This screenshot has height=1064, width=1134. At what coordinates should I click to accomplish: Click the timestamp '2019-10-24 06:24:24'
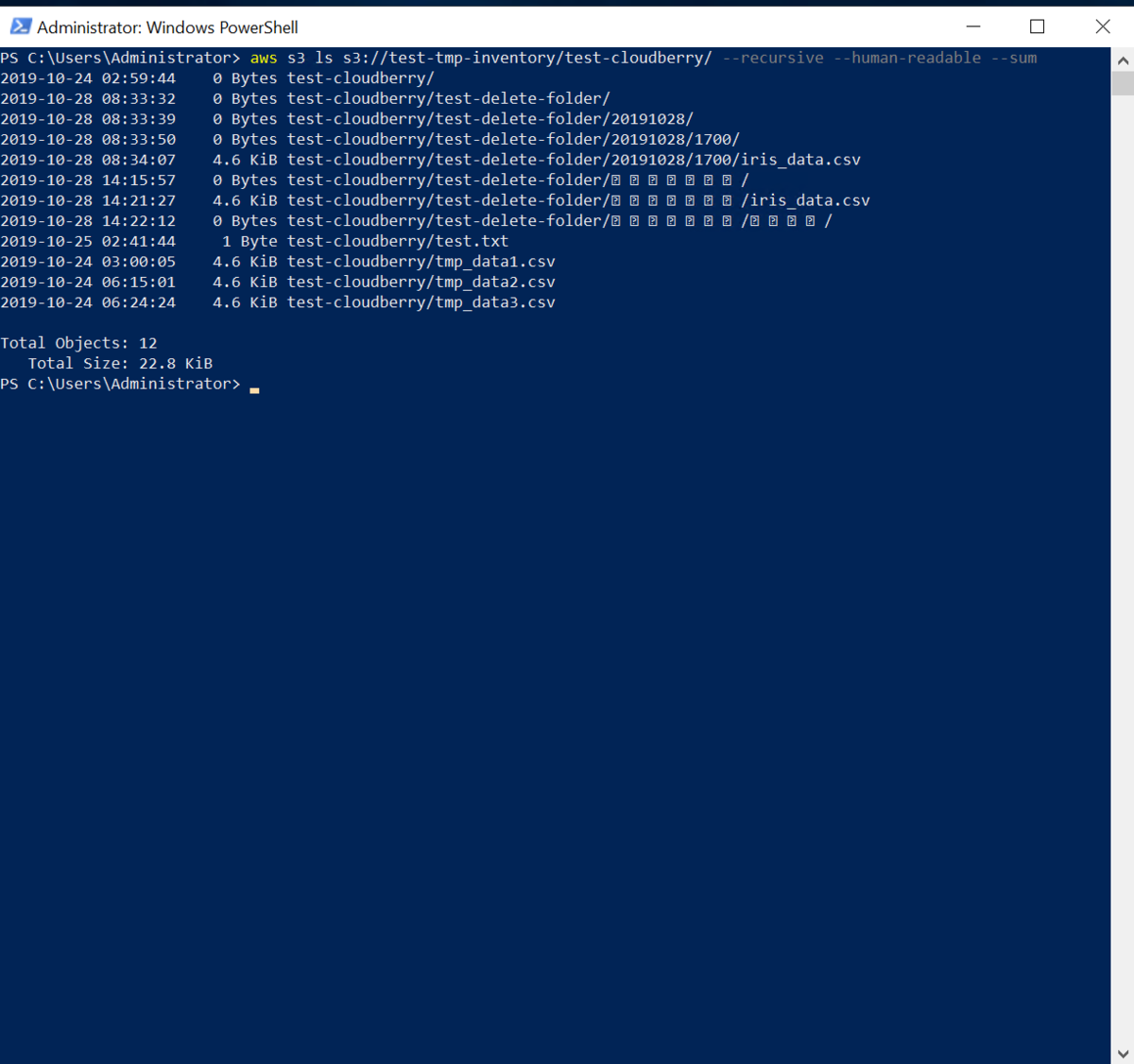coord(88,302)
